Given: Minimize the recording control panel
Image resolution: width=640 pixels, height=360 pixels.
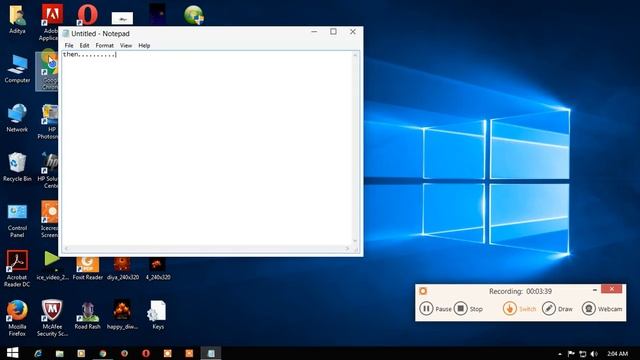Looking at the screenshot, I should click(595, 289).
